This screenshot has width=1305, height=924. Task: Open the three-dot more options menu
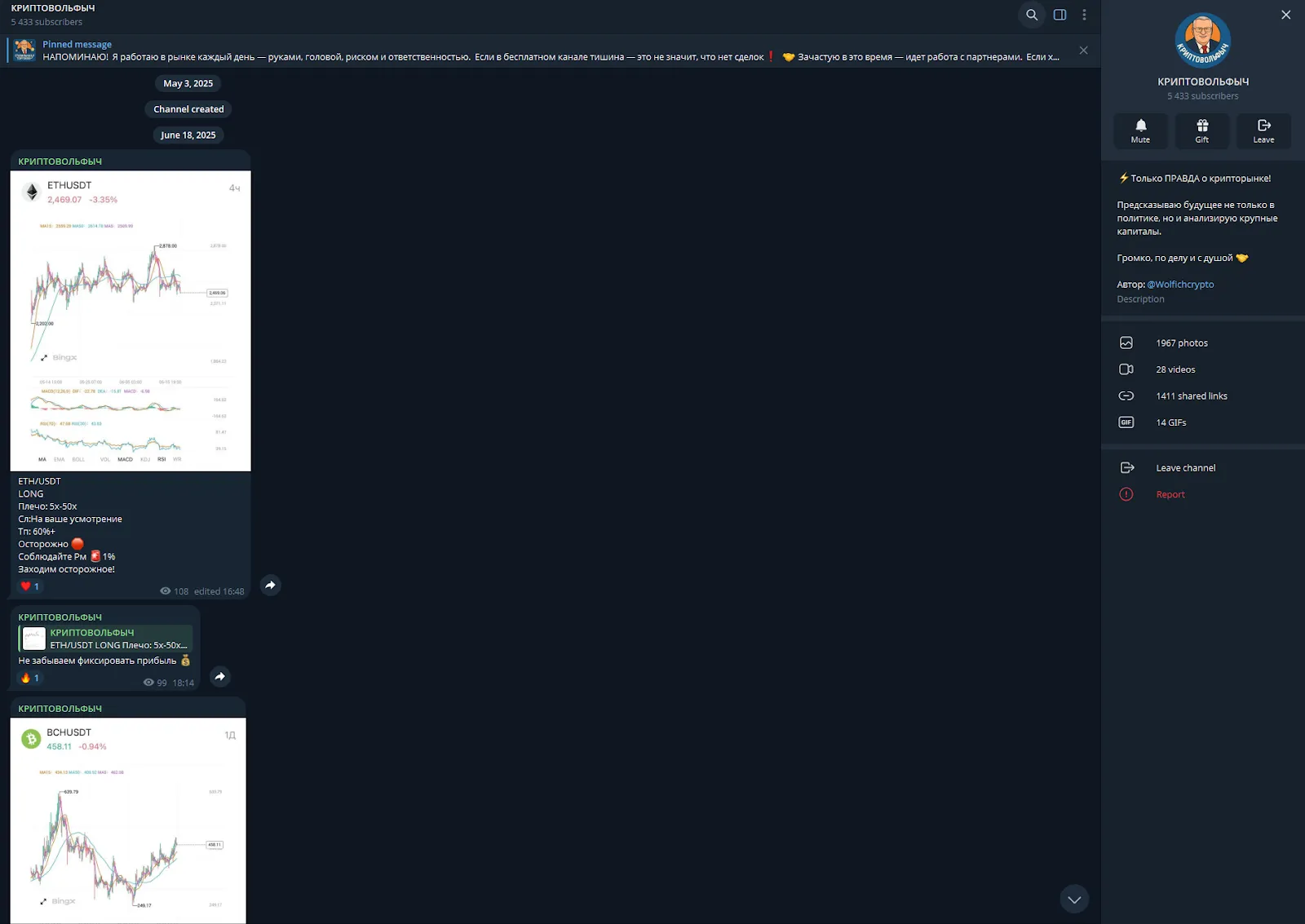1084,15
